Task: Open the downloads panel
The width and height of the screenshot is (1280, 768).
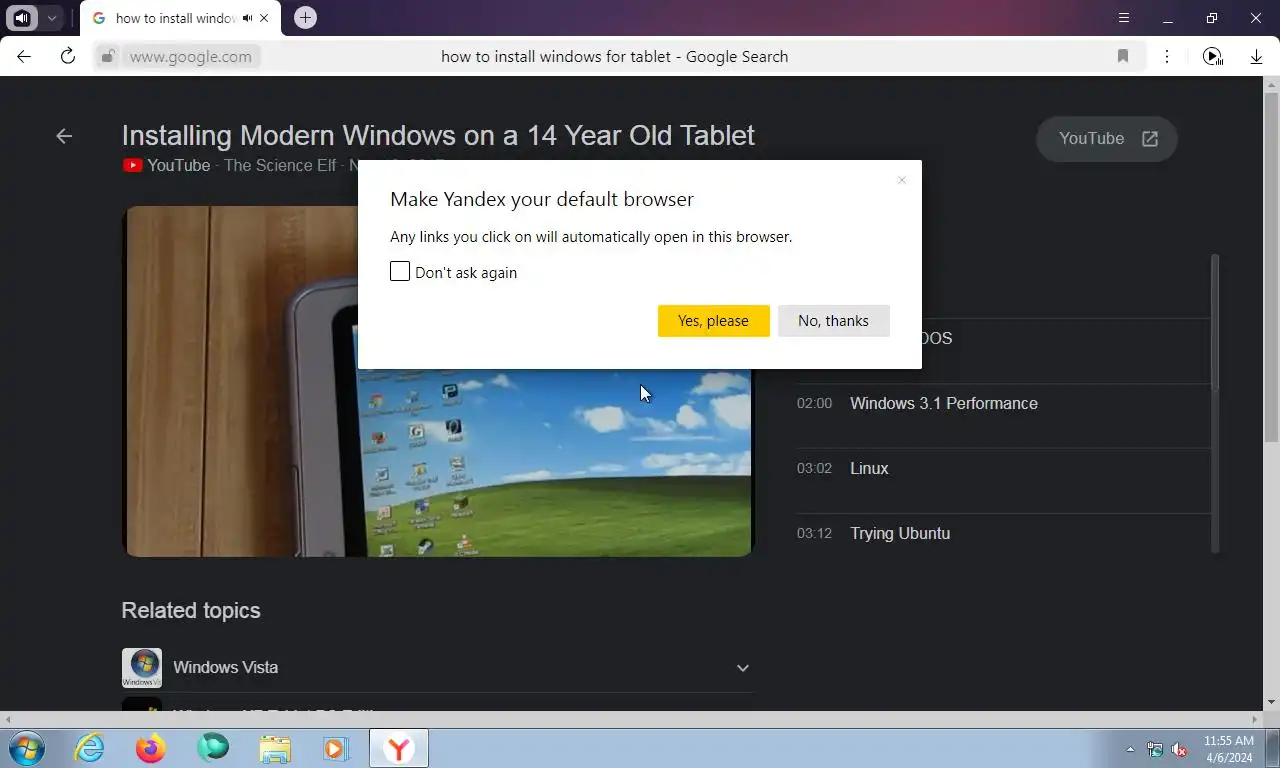Action: [x=1256, y=57]
